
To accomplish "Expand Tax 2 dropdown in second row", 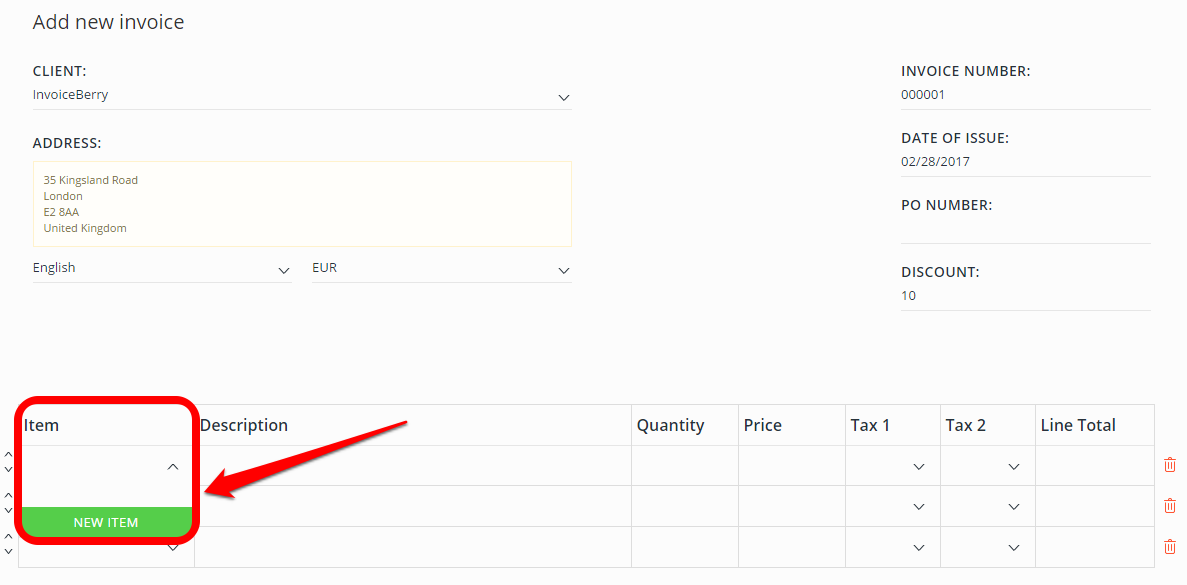I will (1014, 507).
